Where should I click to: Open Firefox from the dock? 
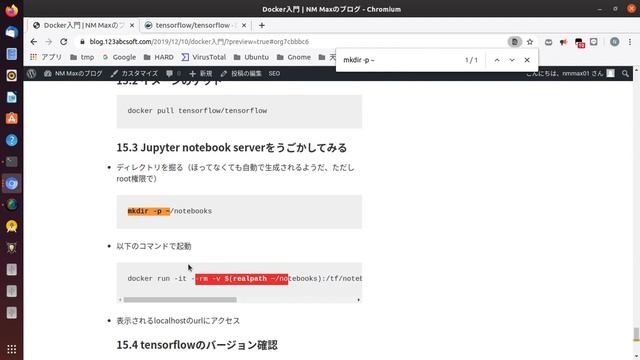coord(11,10)
